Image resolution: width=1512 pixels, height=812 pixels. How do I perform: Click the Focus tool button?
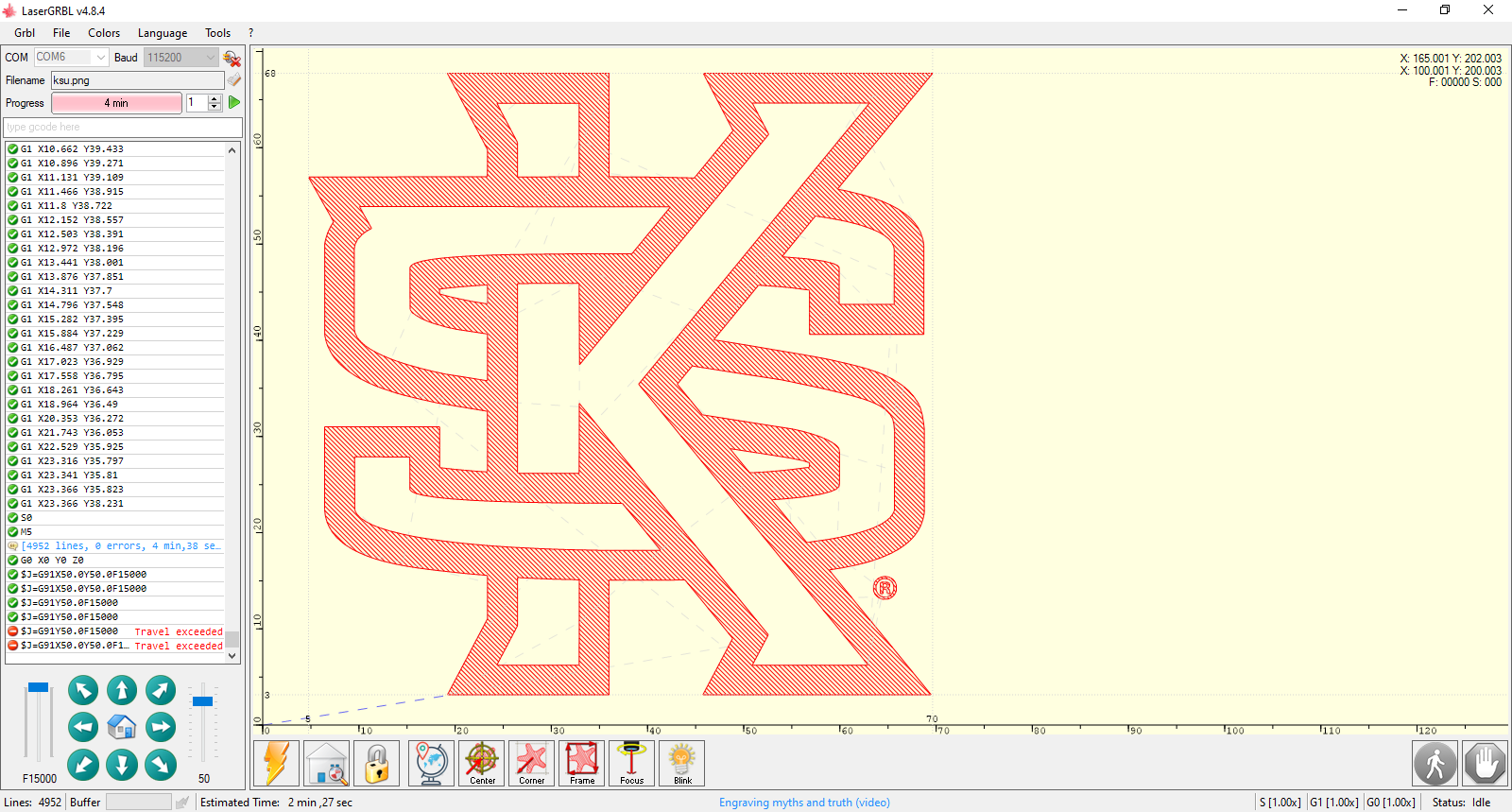(631, 763)
